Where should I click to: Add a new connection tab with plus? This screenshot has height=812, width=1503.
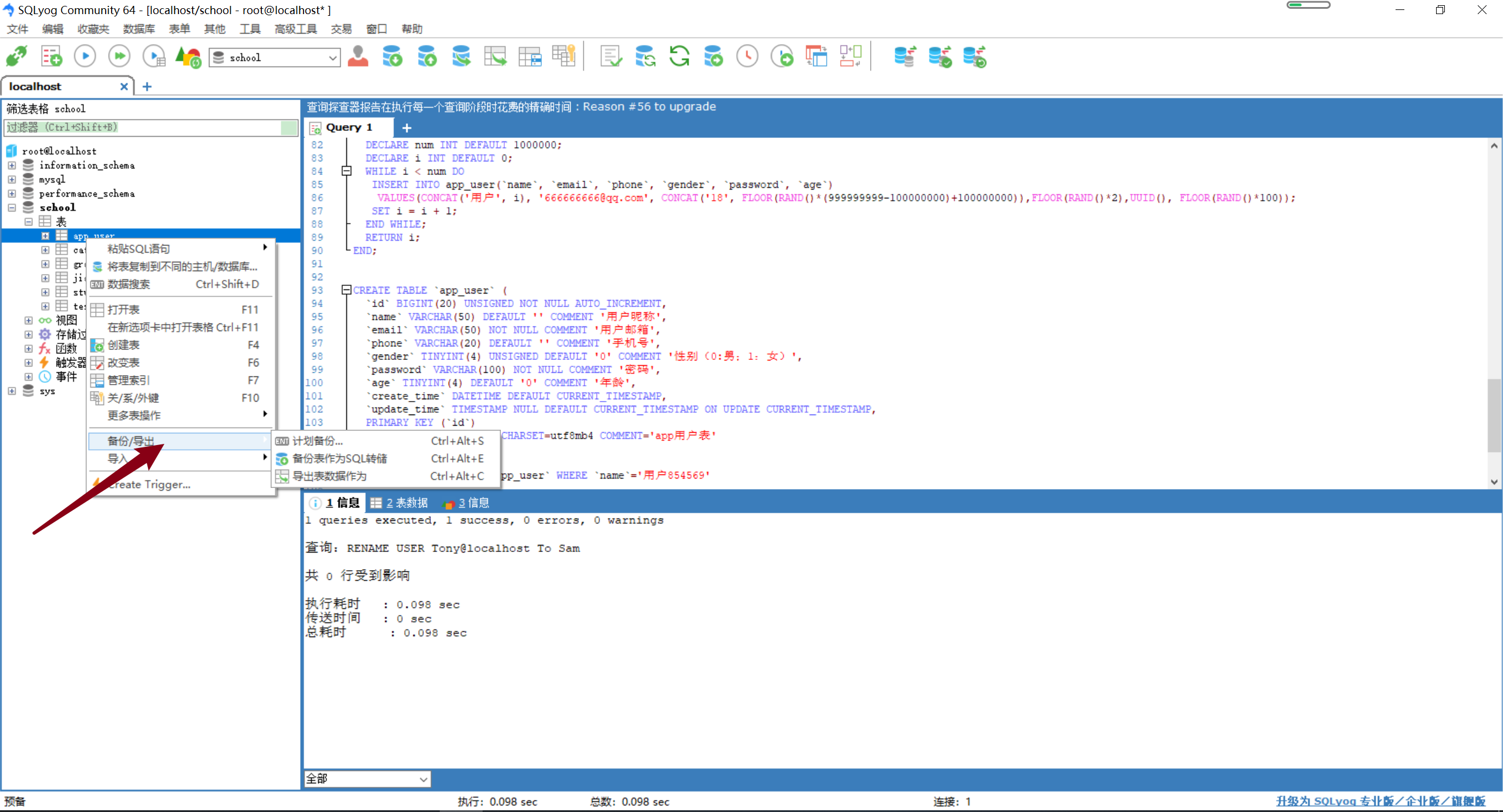pyautogui.click(x=147, y=86)
